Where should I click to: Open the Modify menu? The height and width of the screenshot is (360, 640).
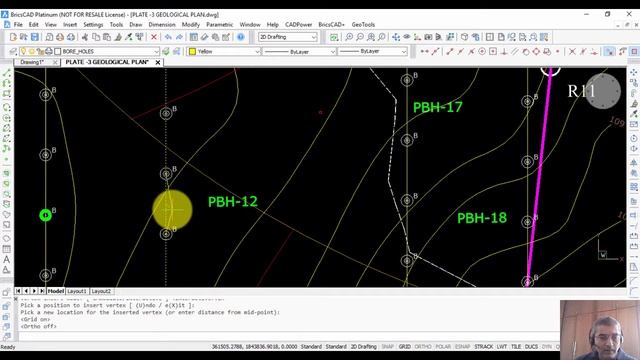coord(191,24)
